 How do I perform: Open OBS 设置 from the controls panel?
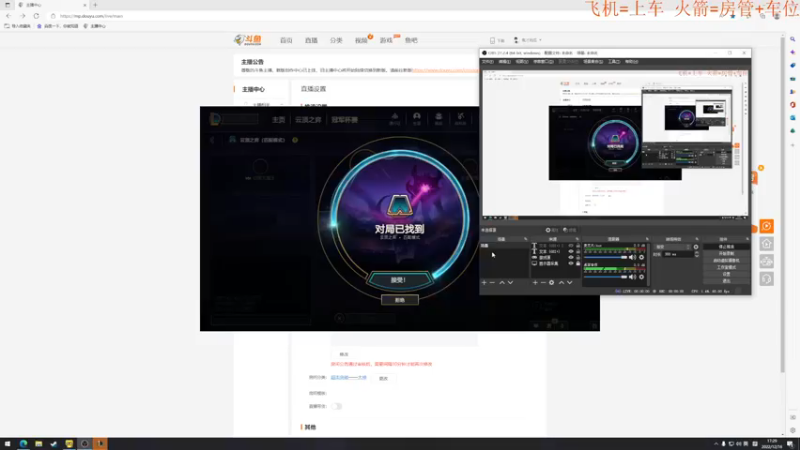726,274
